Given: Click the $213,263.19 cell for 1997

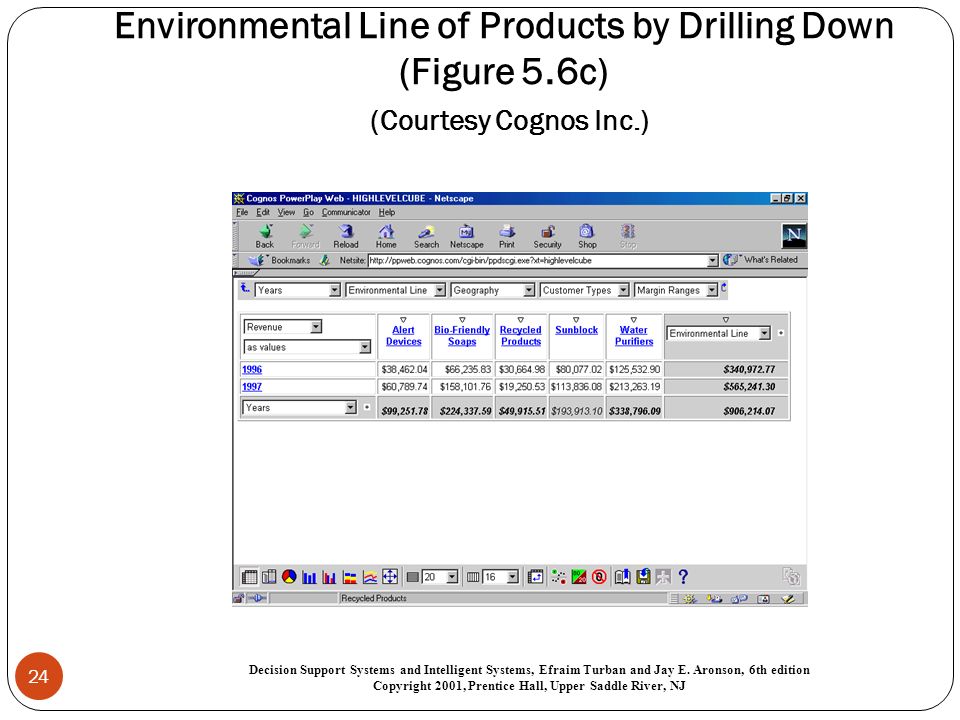Looking at the screenshot, I should click(634, 387).
